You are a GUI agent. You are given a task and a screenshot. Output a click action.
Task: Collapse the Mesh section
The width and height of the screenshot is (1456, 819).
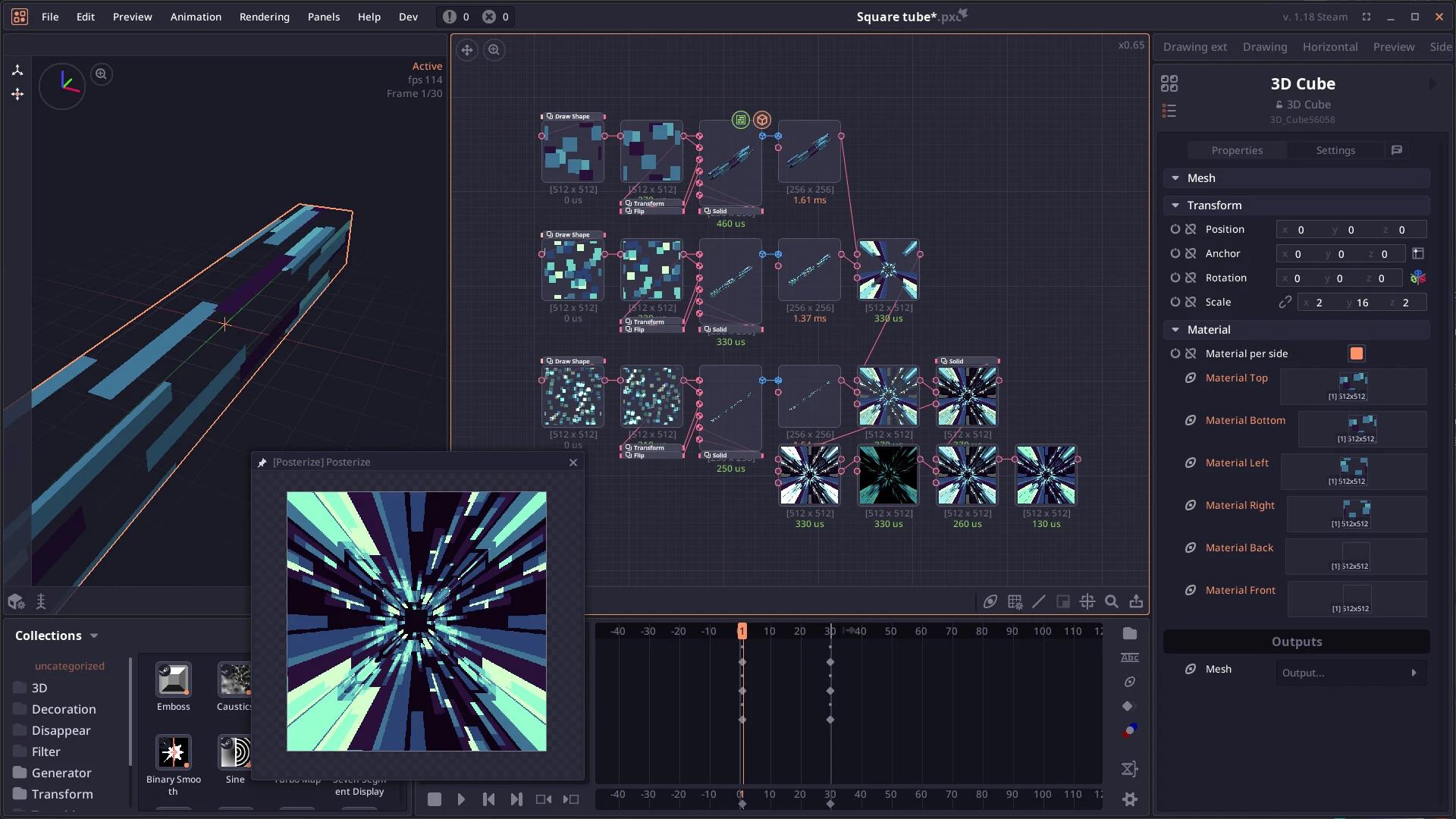tap(1176, 178)
